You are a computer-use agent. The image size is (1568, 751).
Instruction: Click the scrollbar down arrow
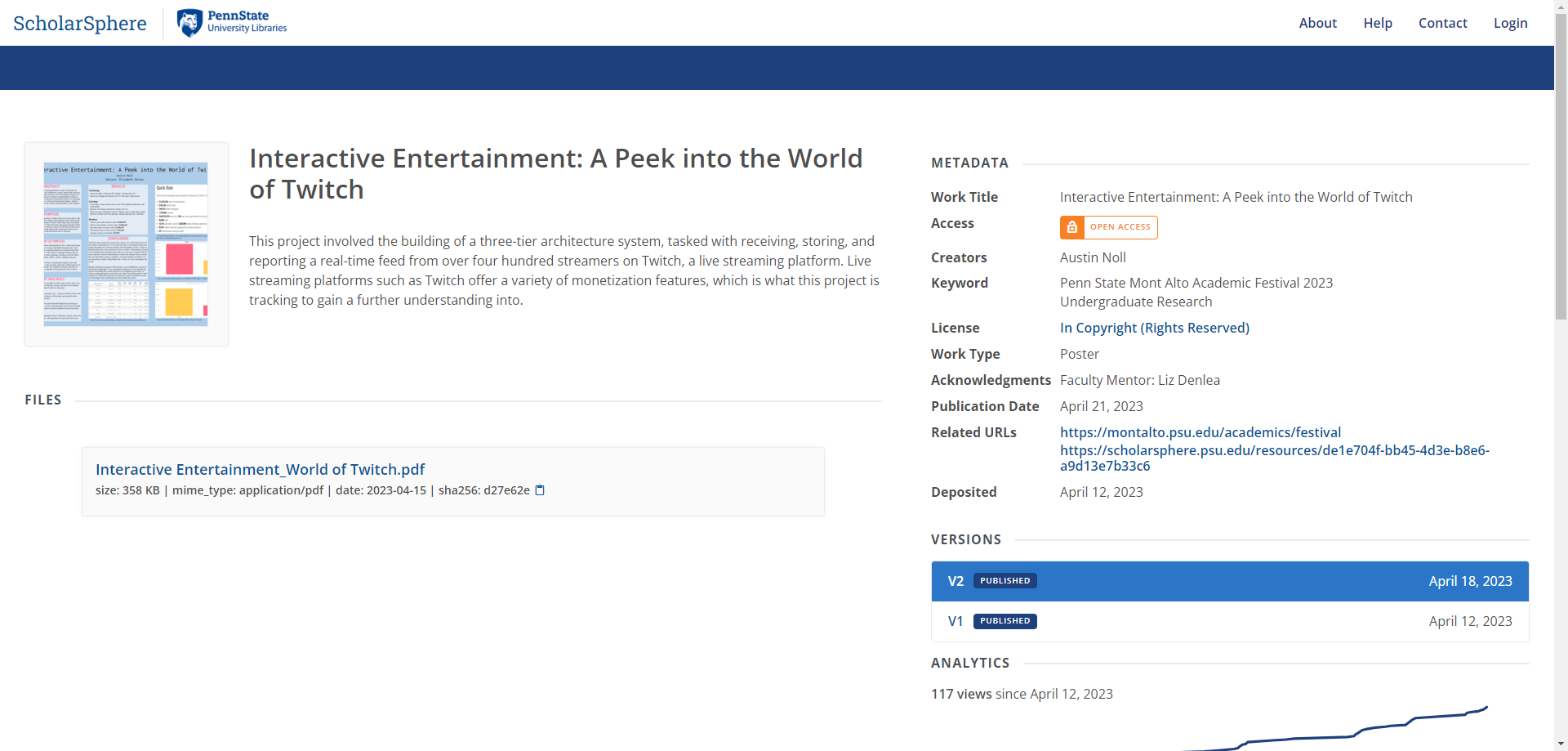tap(1561, 744)
